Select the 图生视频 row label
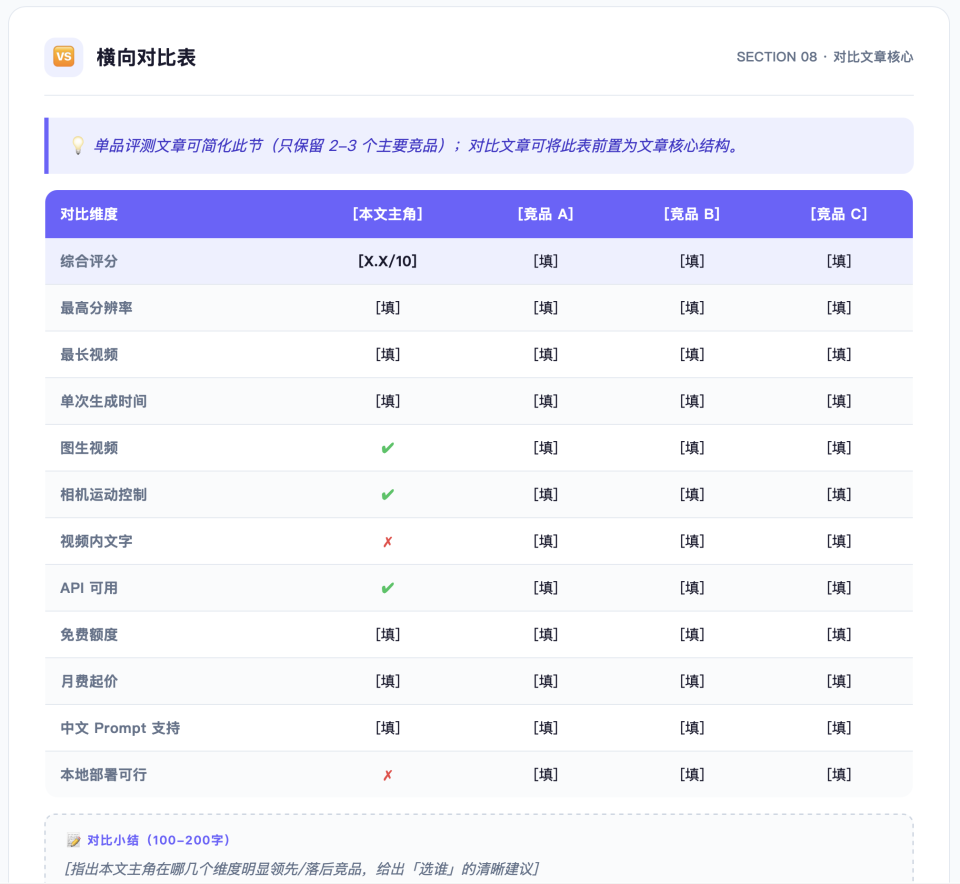This screenshot has width=960, height=884. click(89, 448)
